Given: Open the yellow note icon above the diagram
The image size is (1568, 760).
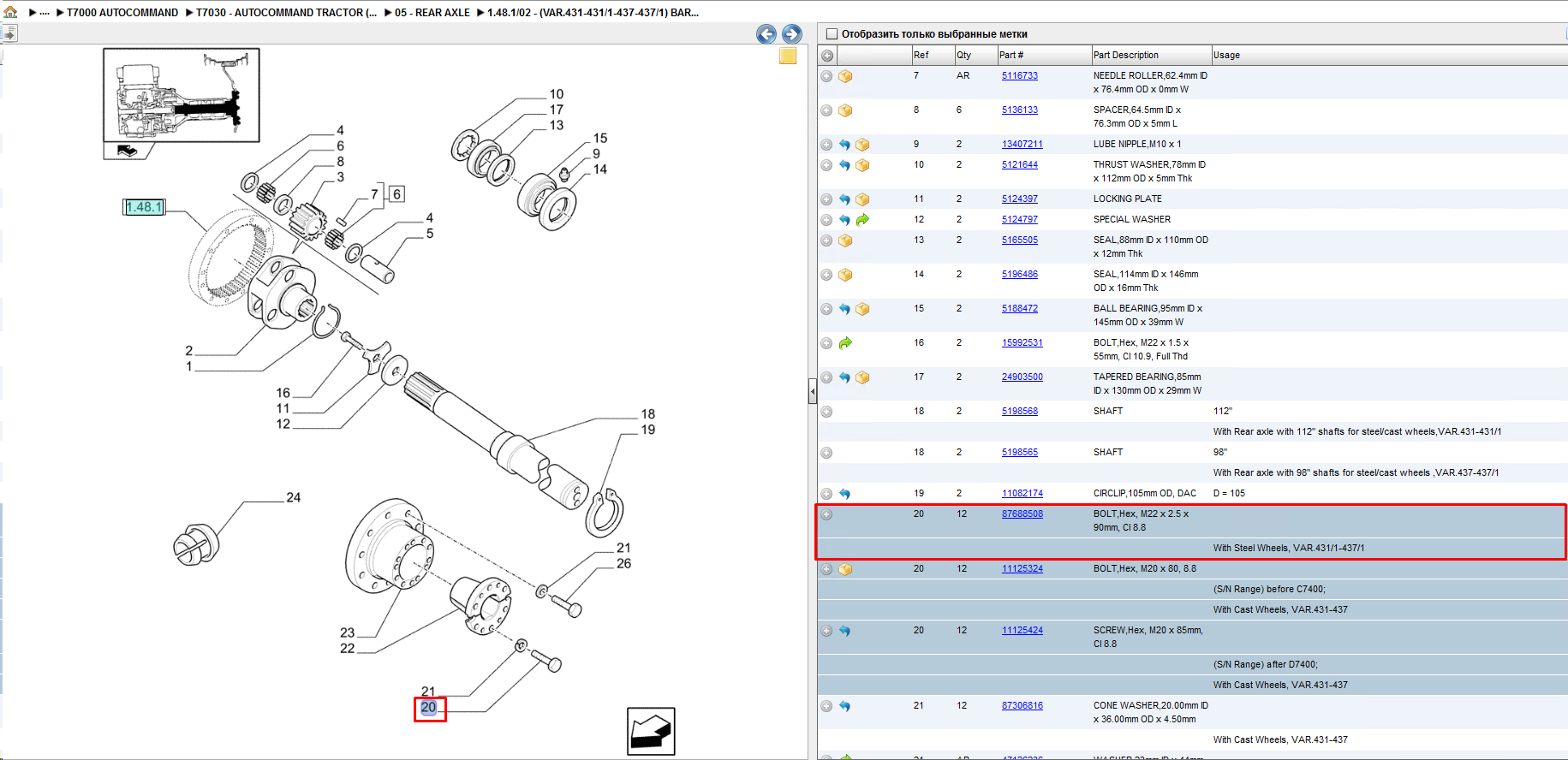Looking at the screenshot, I should pyautogui.click(x=788, y=56).
